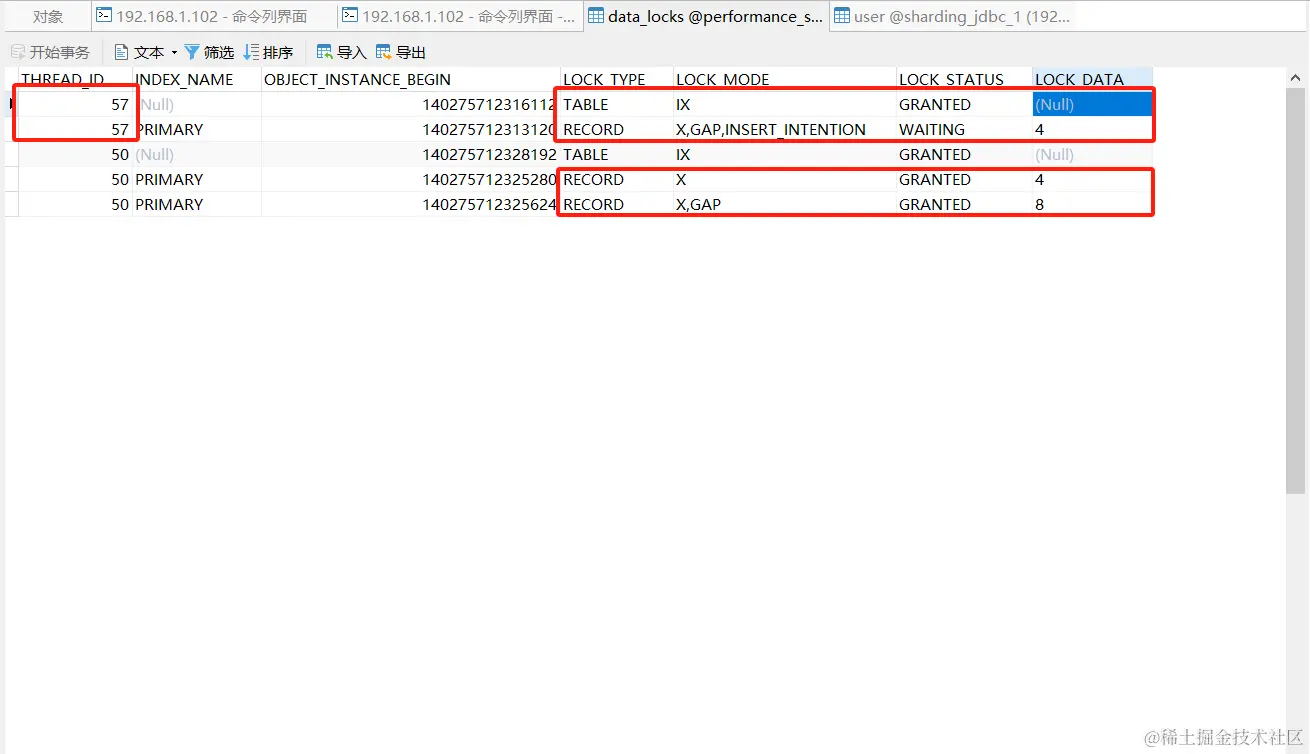Click the THREAD_ID 57 cell in the WAITING row
The height and width of the screenshot is (754, 1310).
click(x=76, y=129)
